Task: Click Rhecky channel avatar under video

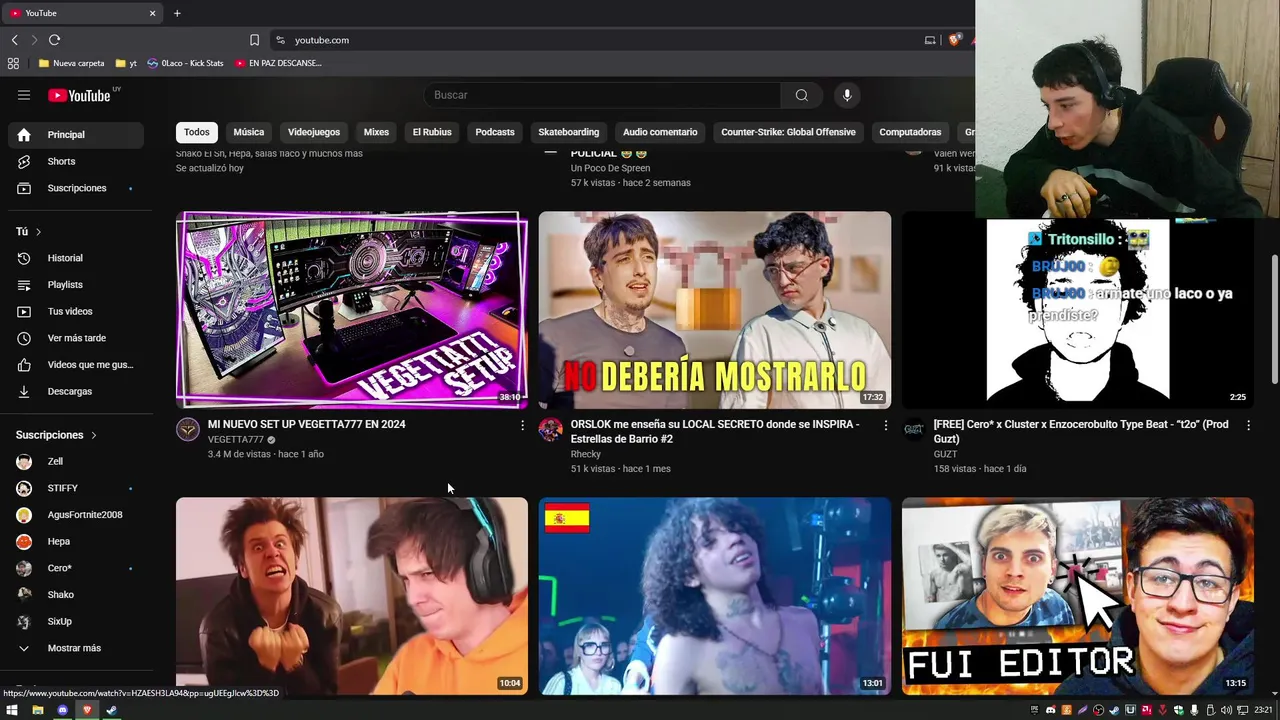Action: click(551, 430)
